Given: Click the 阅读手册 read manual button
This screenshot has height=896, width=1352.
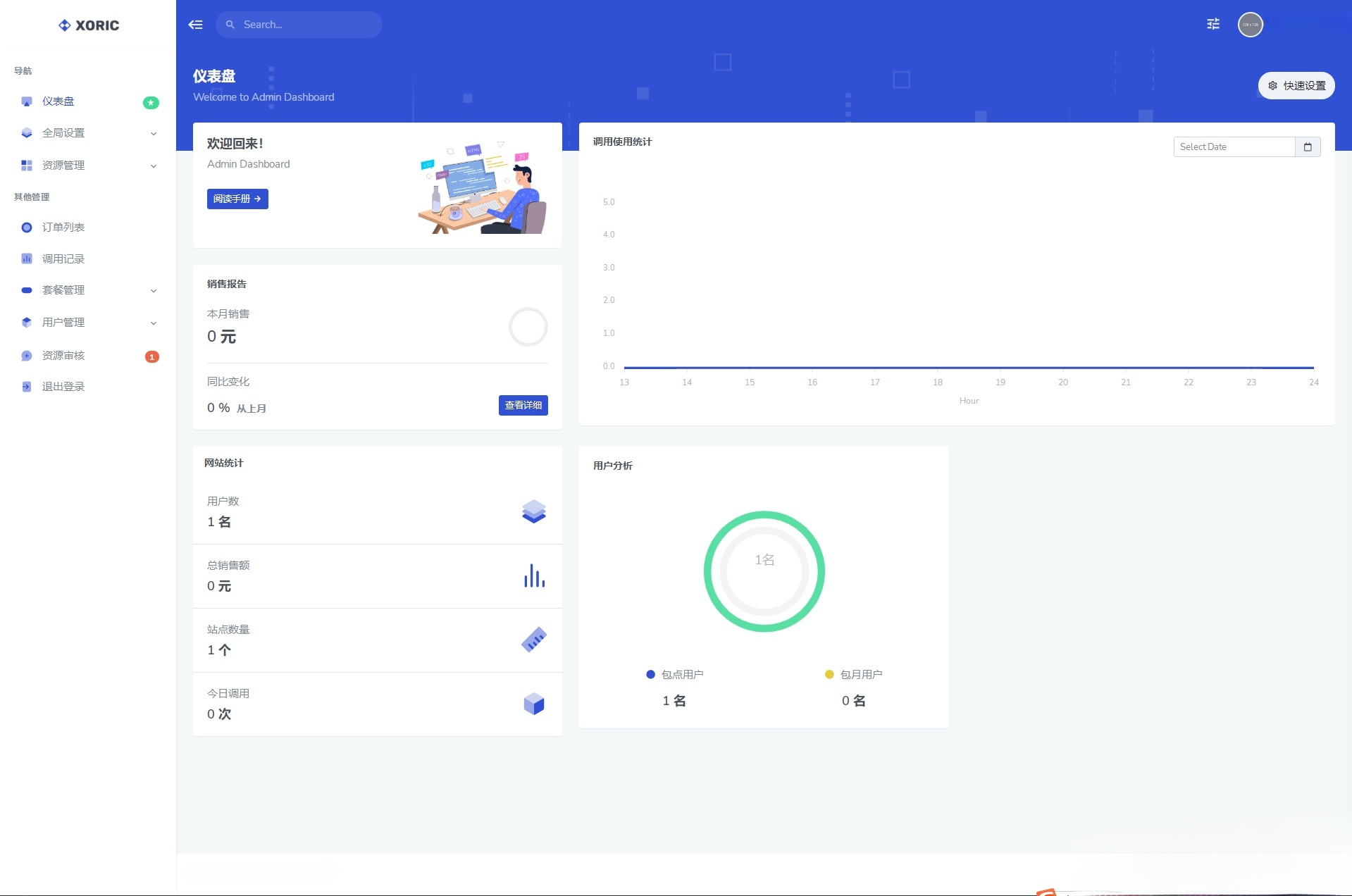Looking at the screenshot, I should (237, 199).
